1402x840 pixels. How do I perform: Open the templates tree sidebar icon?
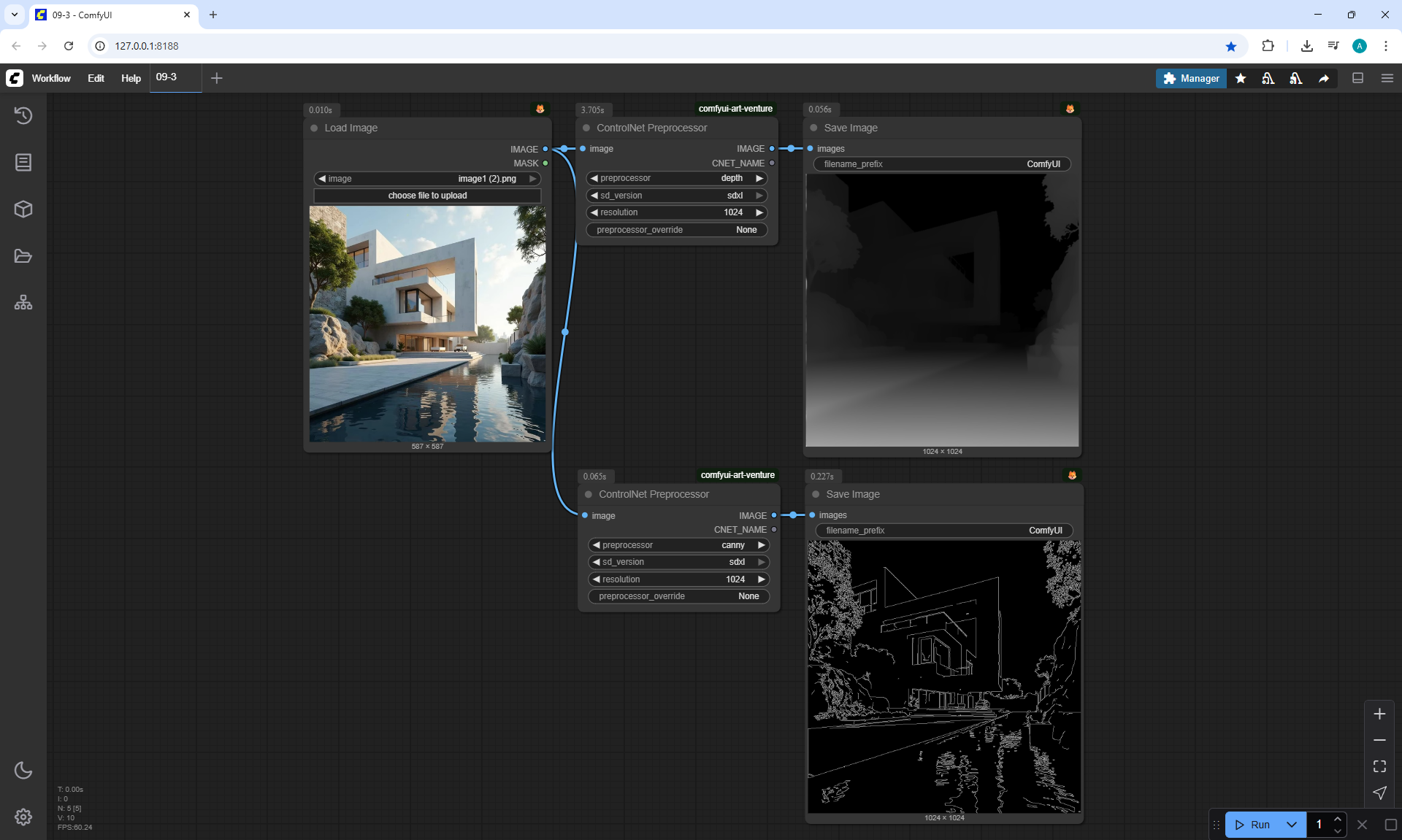click(23, 302)
